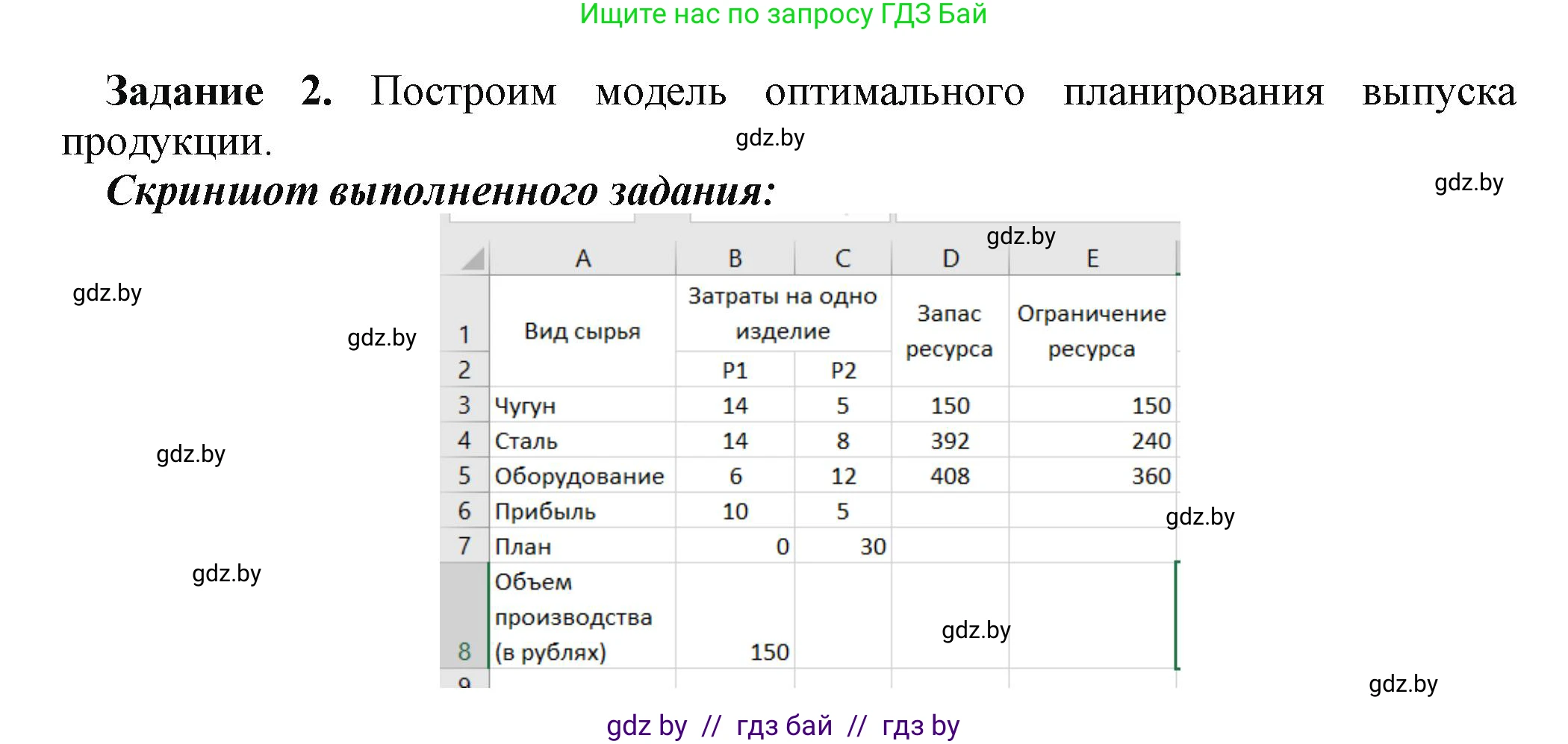1568x744 pixels.
Task: Select row 6 header
Action: [464, 510]
